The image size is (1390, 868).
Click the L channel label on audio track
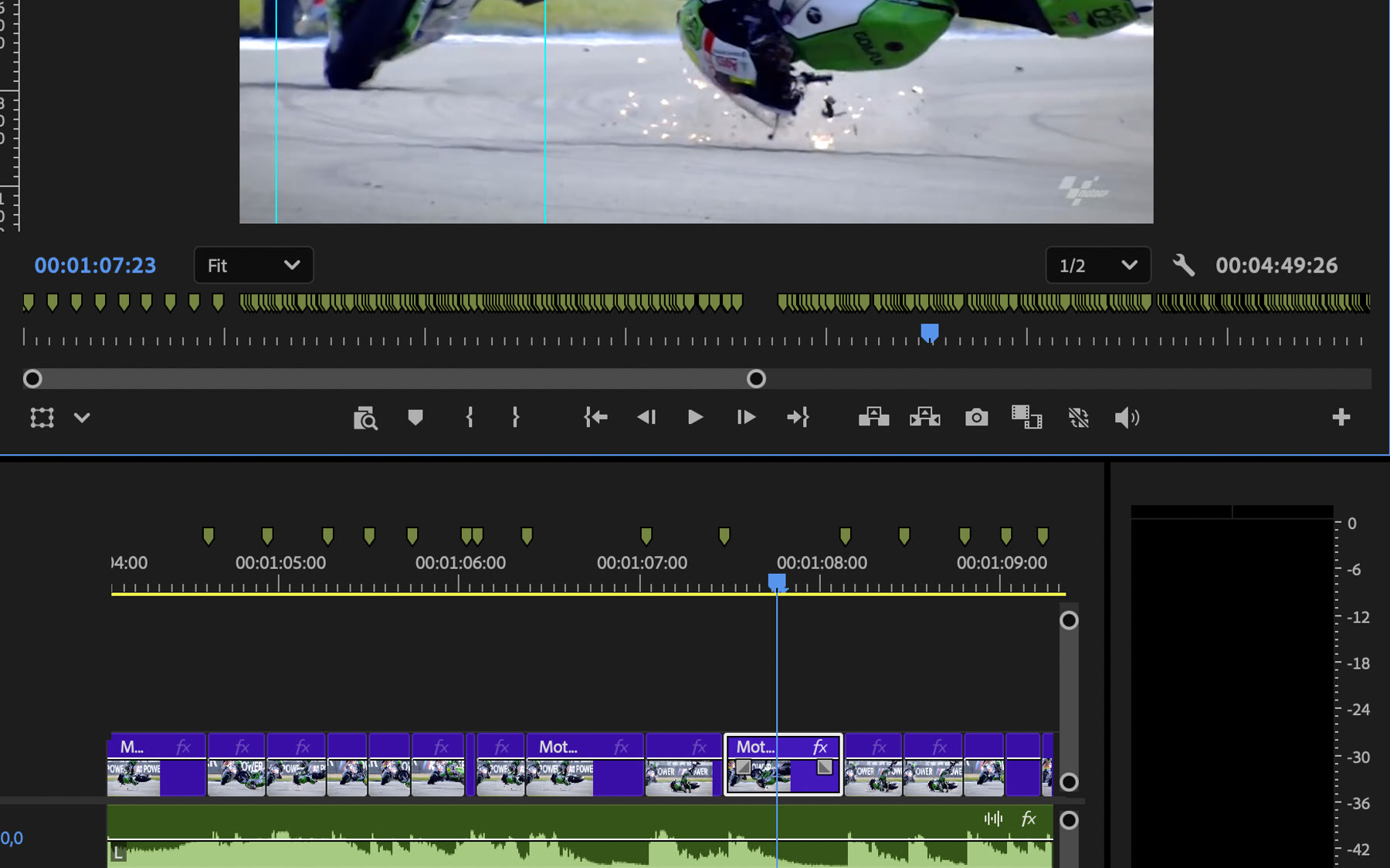(x=118, y=853)
